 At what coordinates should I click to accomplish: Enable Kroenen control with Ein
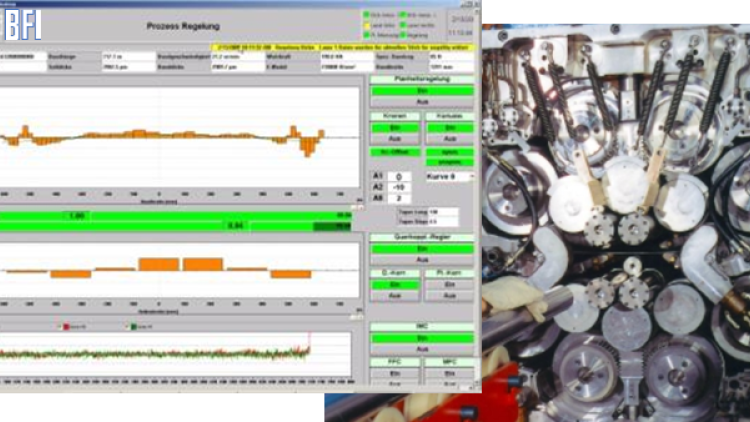click(x=394, y=128)
